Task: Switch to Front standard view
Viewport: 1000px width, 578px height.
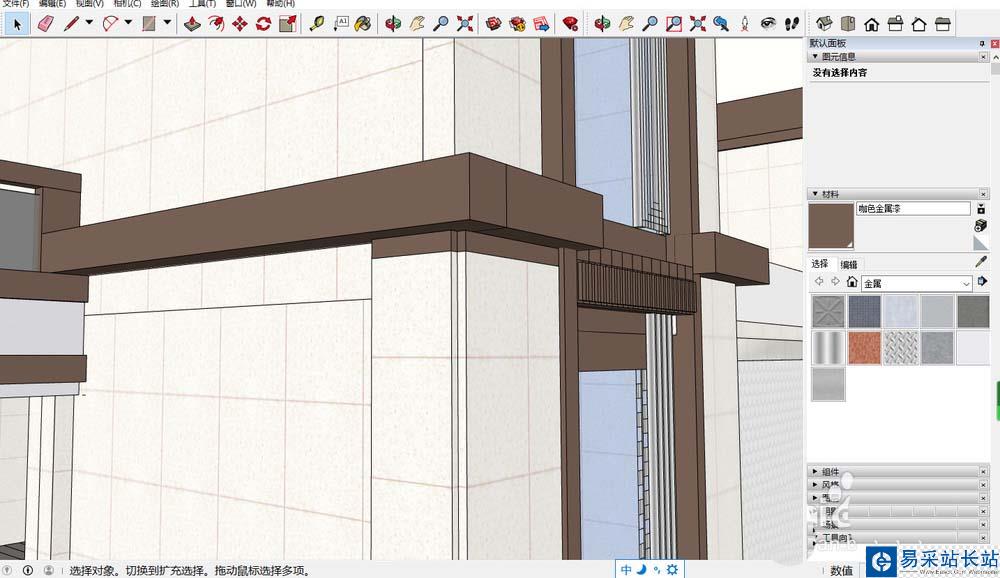Action: 871,24
